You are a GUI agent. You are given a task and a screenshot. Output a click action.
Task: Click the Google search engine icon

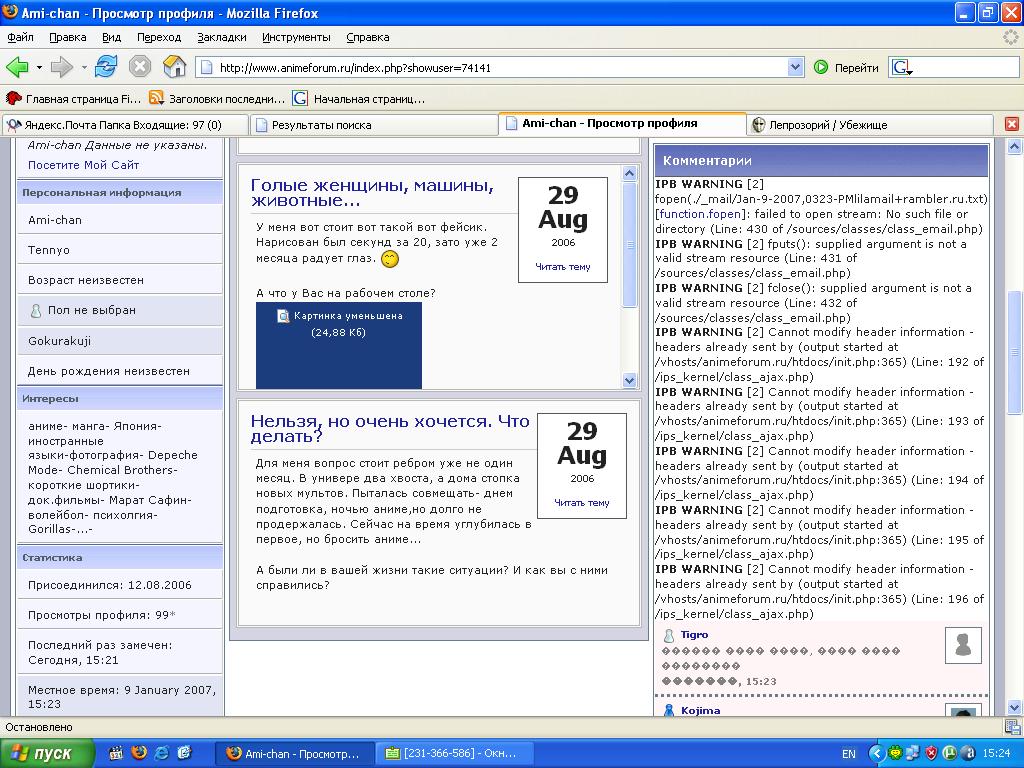[902, 67]
